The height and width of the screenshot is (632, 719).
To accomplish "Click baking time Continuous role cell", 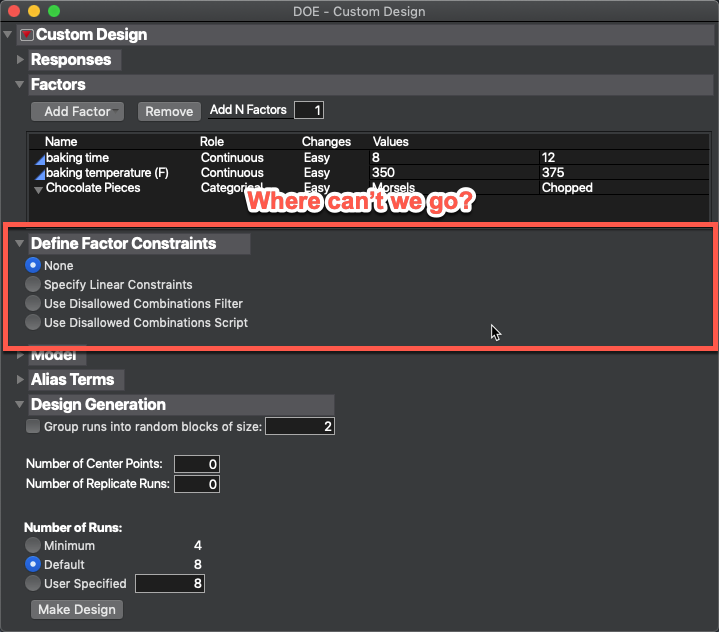I will tap(232, 158).
